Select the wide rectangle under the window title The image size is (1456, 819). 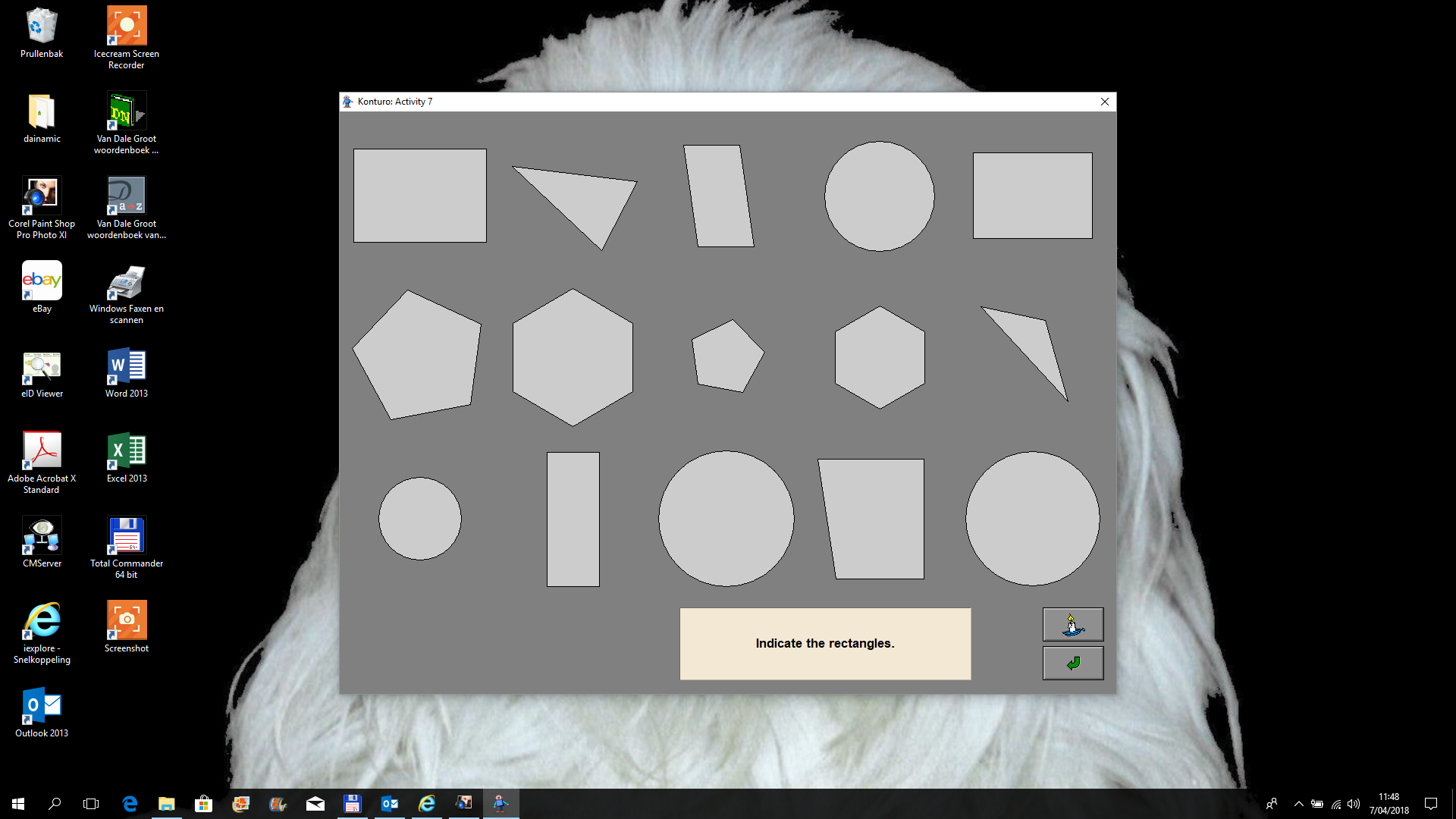click(420, 196)
